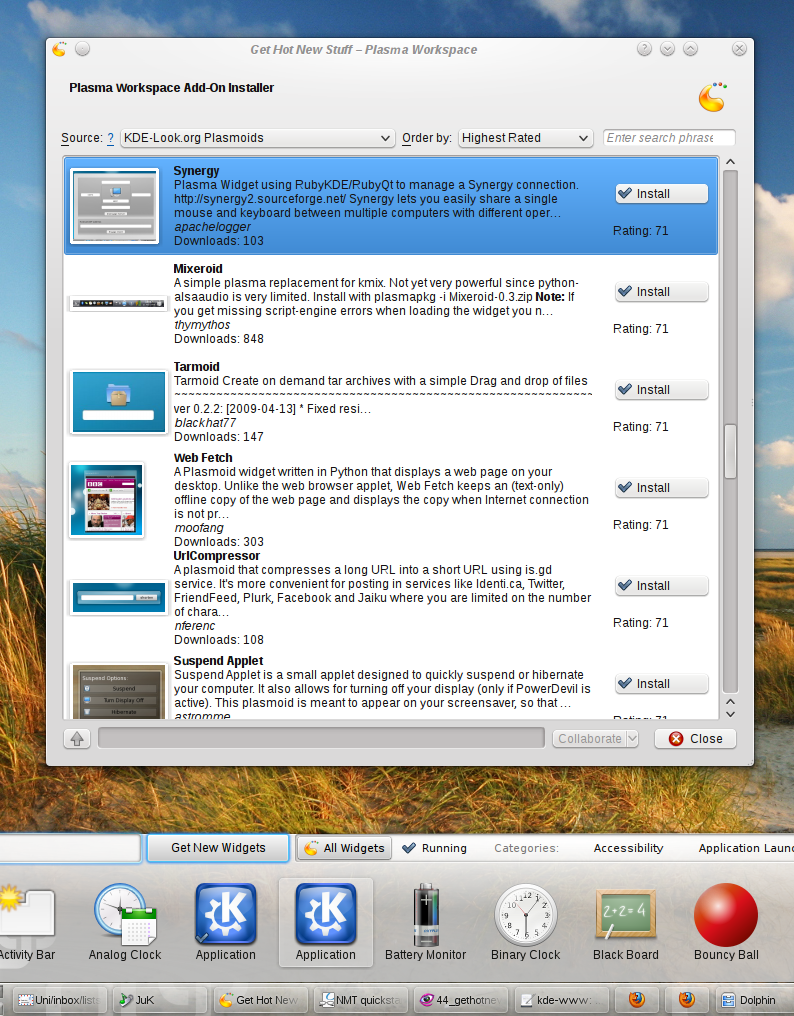
Task: Click the widget explorer search field
Action: click(70, 848)
